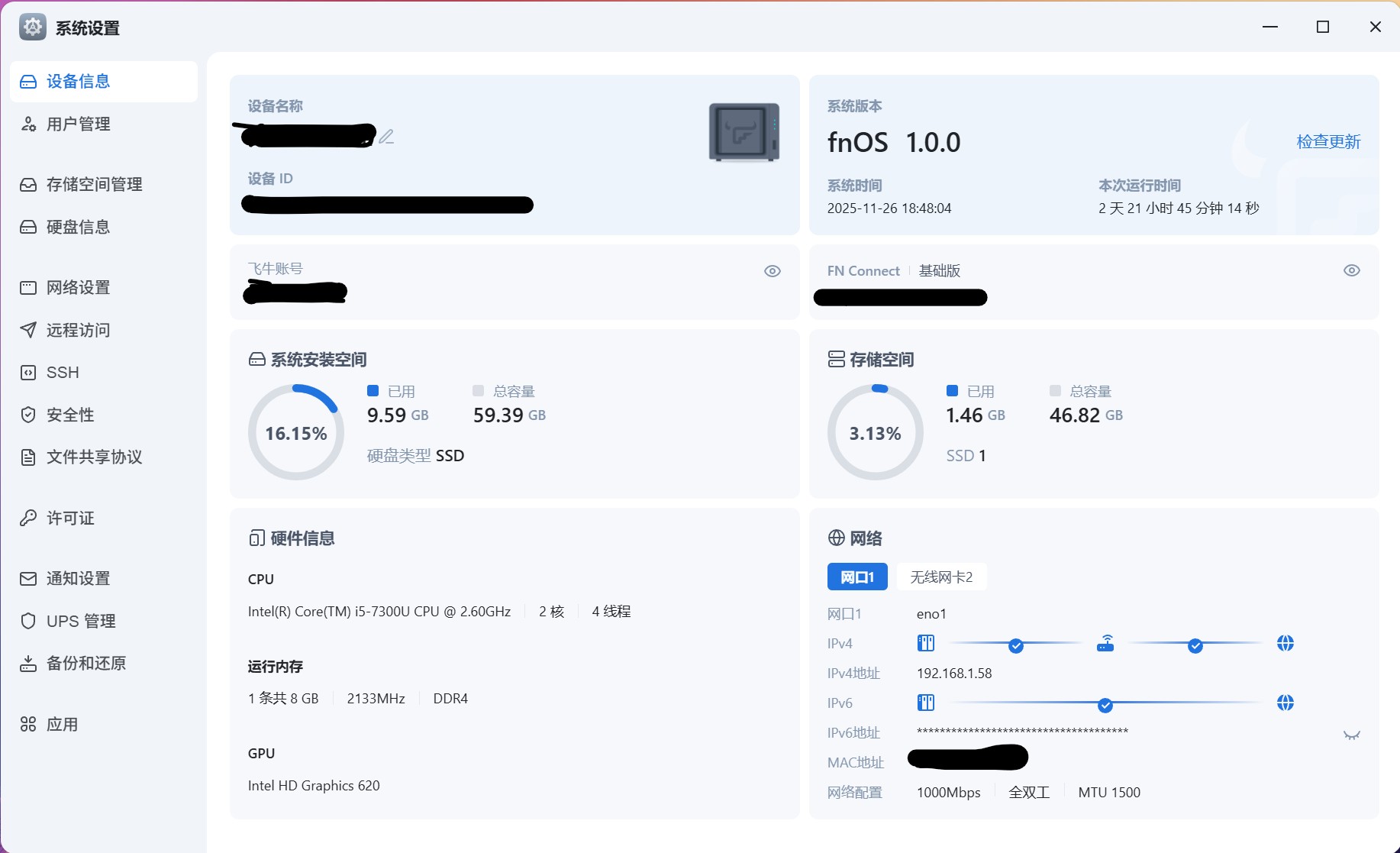Image resolution: width=1400 pixels, height=853 pixels.
Task: Click the internet globe icon in IPv4 row
Action: tap(1285, 643)
